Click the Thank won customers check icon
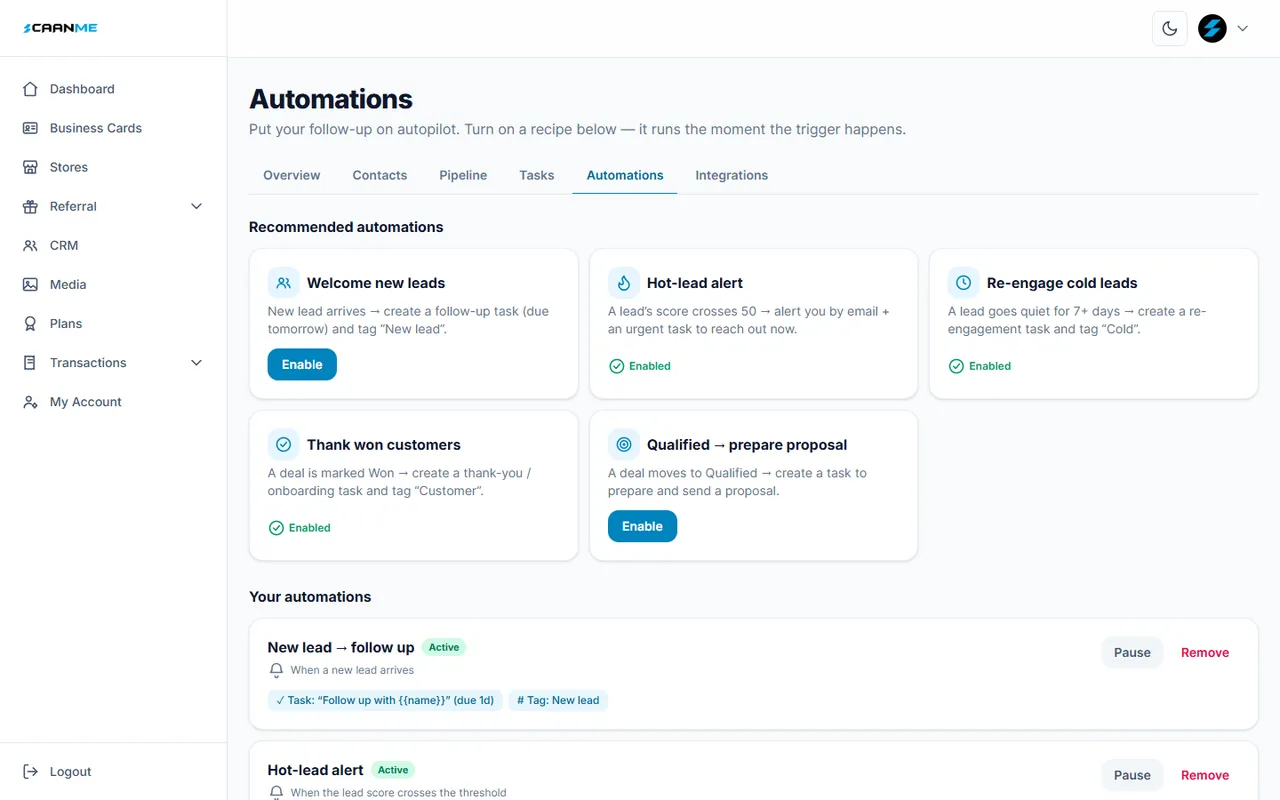This screenshot has width=1280, height=800. click(284, 444)
